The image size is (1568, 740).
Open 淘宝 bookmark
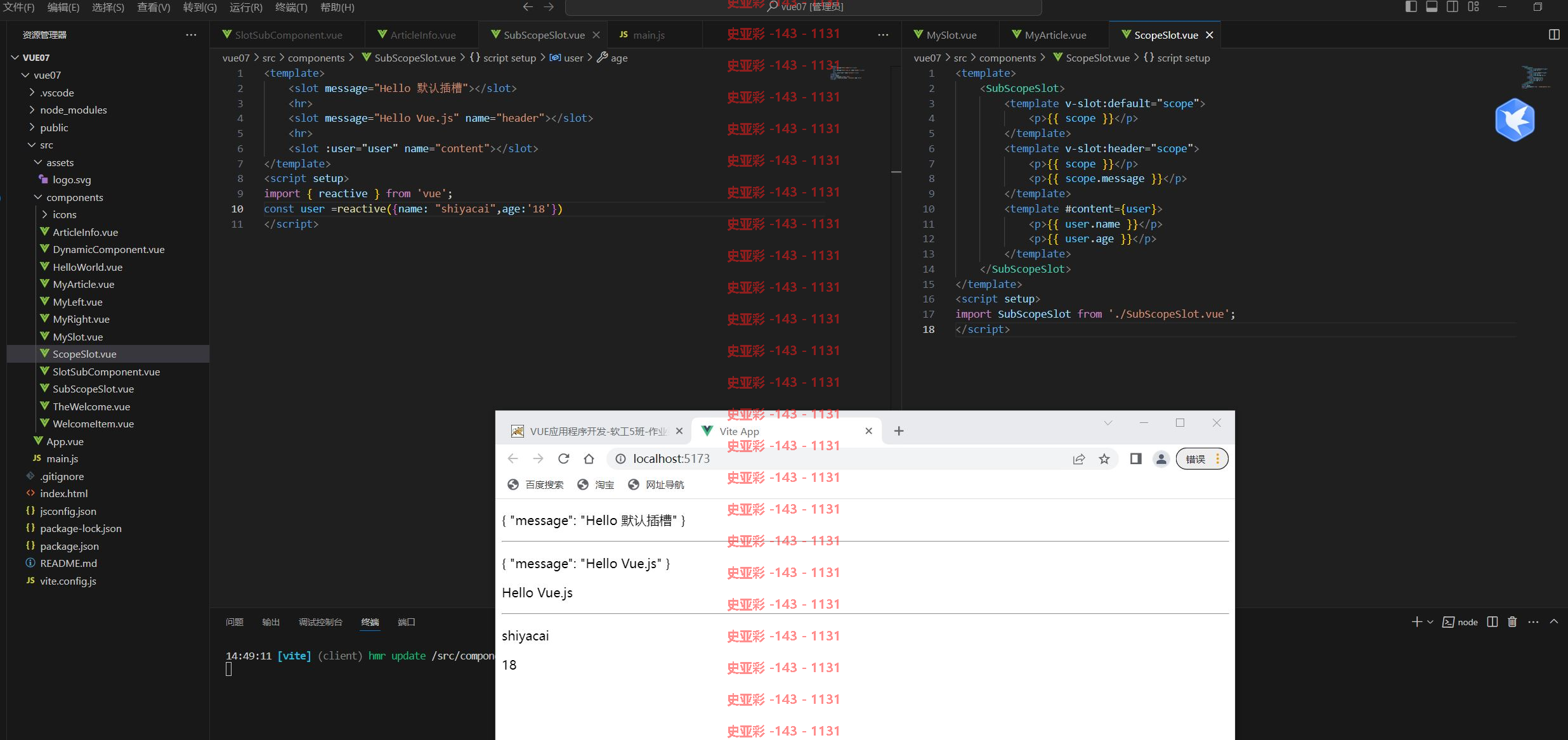tap(596, 484)
